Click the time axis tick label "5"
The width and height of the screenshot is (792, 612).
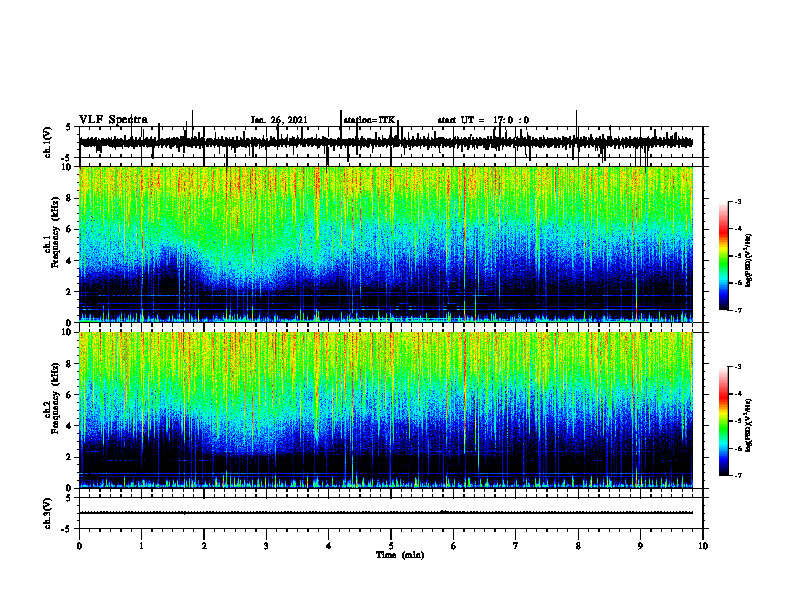[x=391, y=546]
